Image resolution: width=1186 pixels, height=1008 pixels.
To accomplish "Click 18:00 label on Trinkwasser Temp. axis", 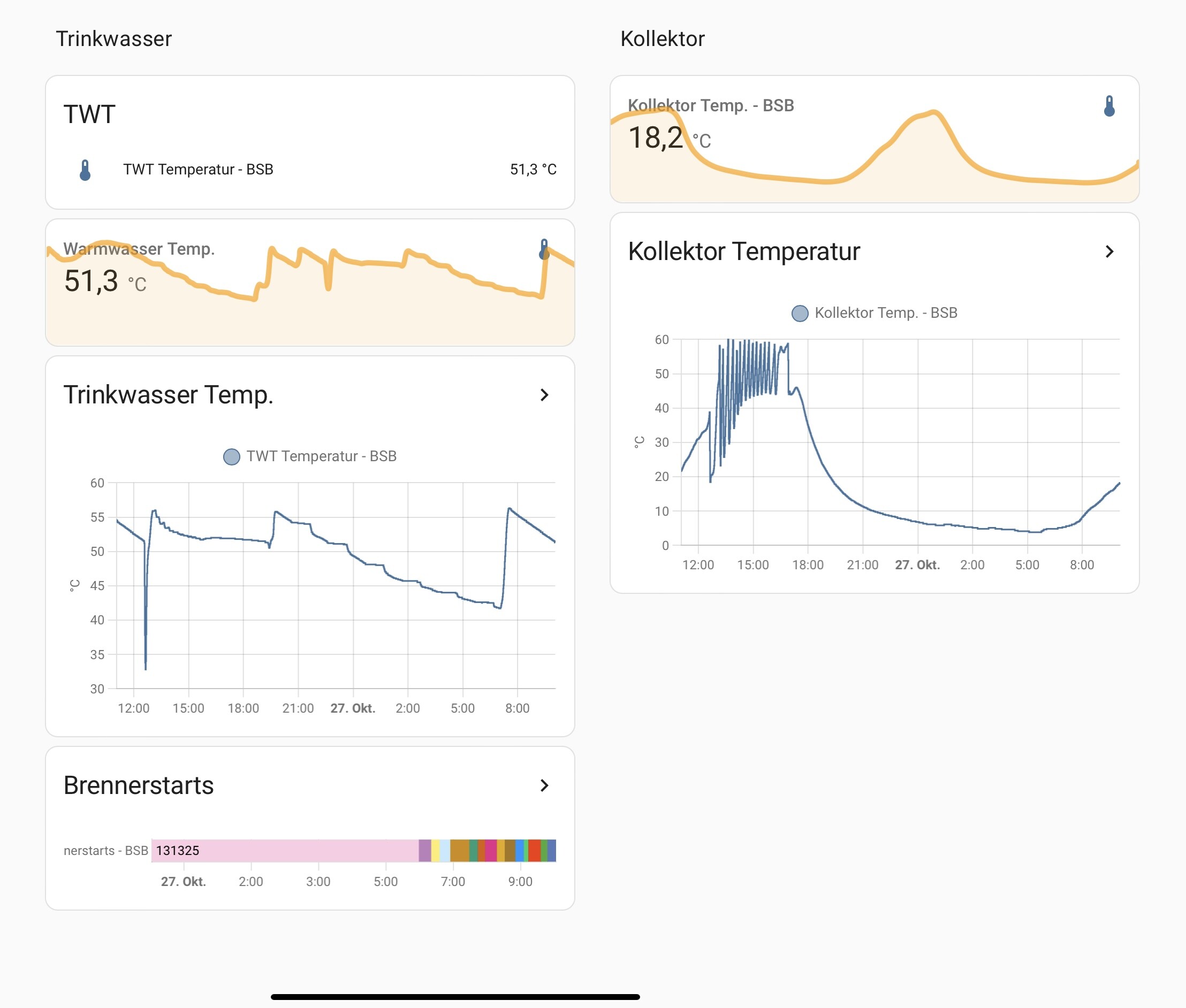I will pyautogui.click(x=244, y=708).
